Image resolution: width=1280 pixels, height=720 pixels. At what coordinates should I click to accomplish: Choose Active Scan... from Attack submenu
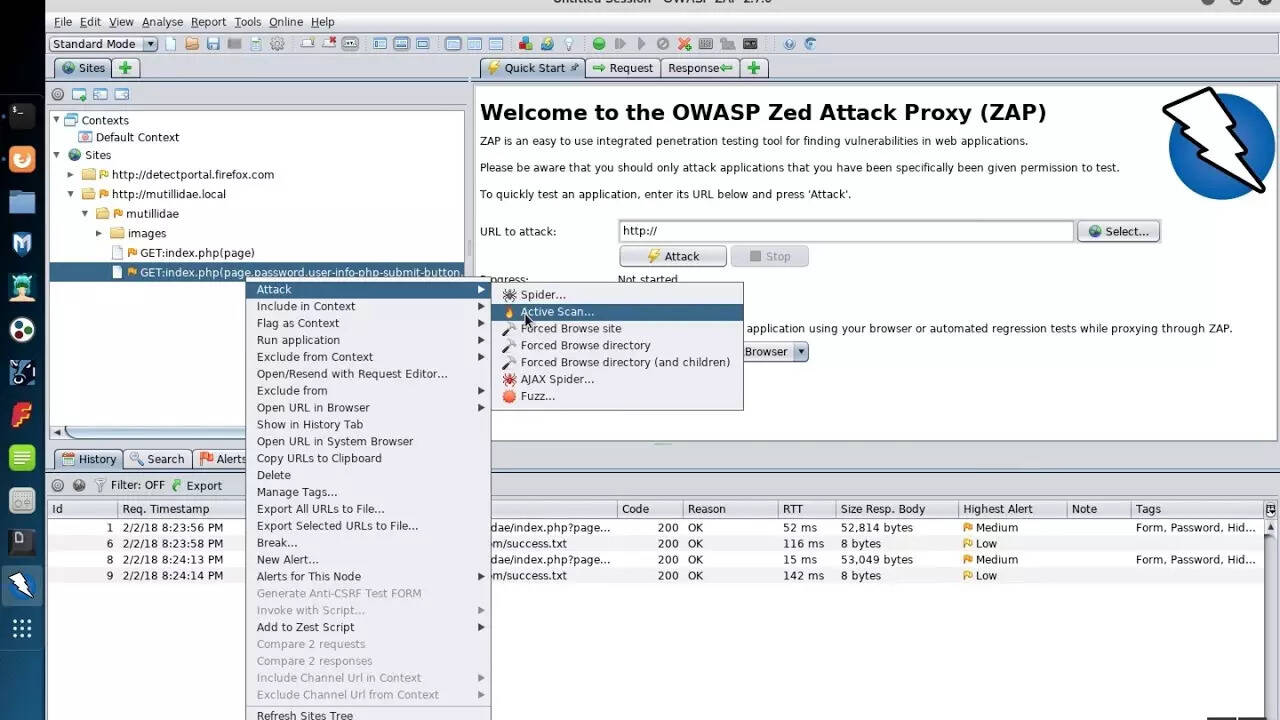click(x=556, y=312)
